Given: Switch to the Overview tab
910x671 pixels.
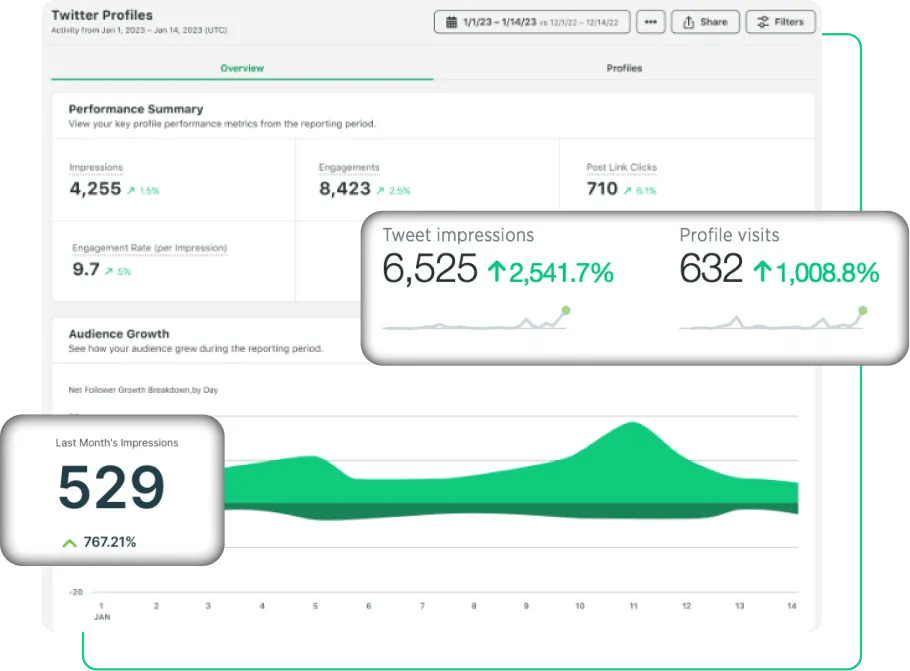Looking at the screenshot, I should tap(242, 68).
